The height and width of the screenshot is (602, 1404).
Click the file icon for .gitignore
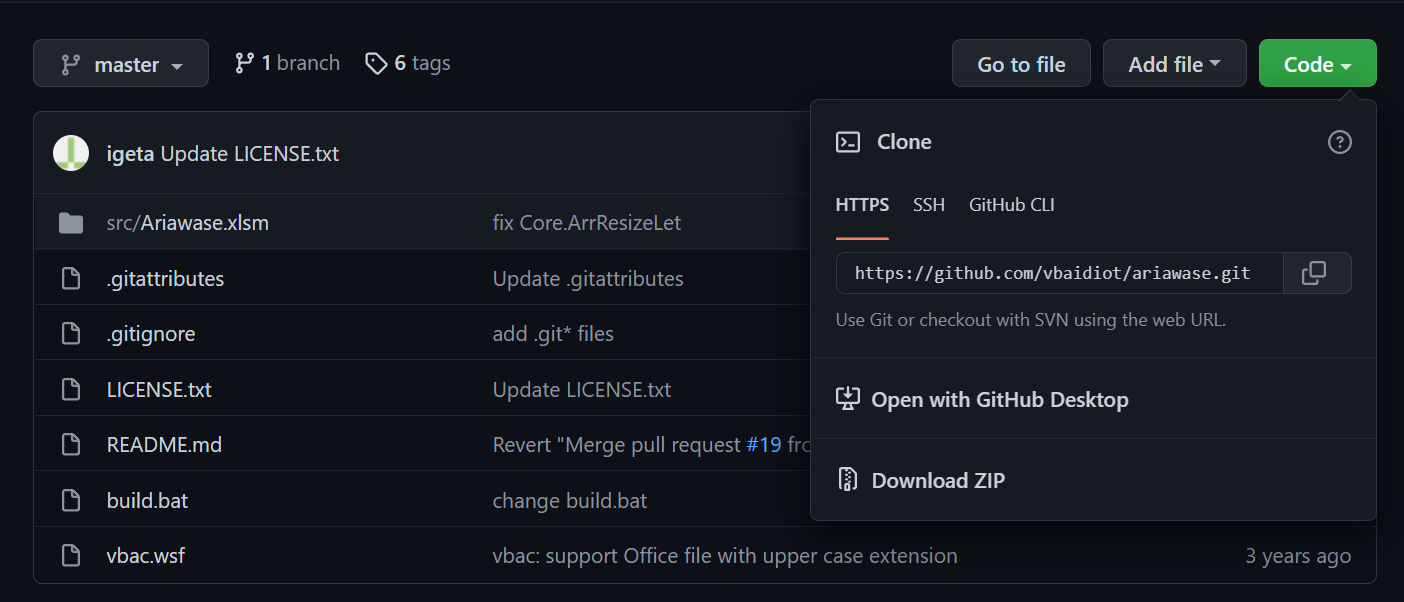coord(71,333)
